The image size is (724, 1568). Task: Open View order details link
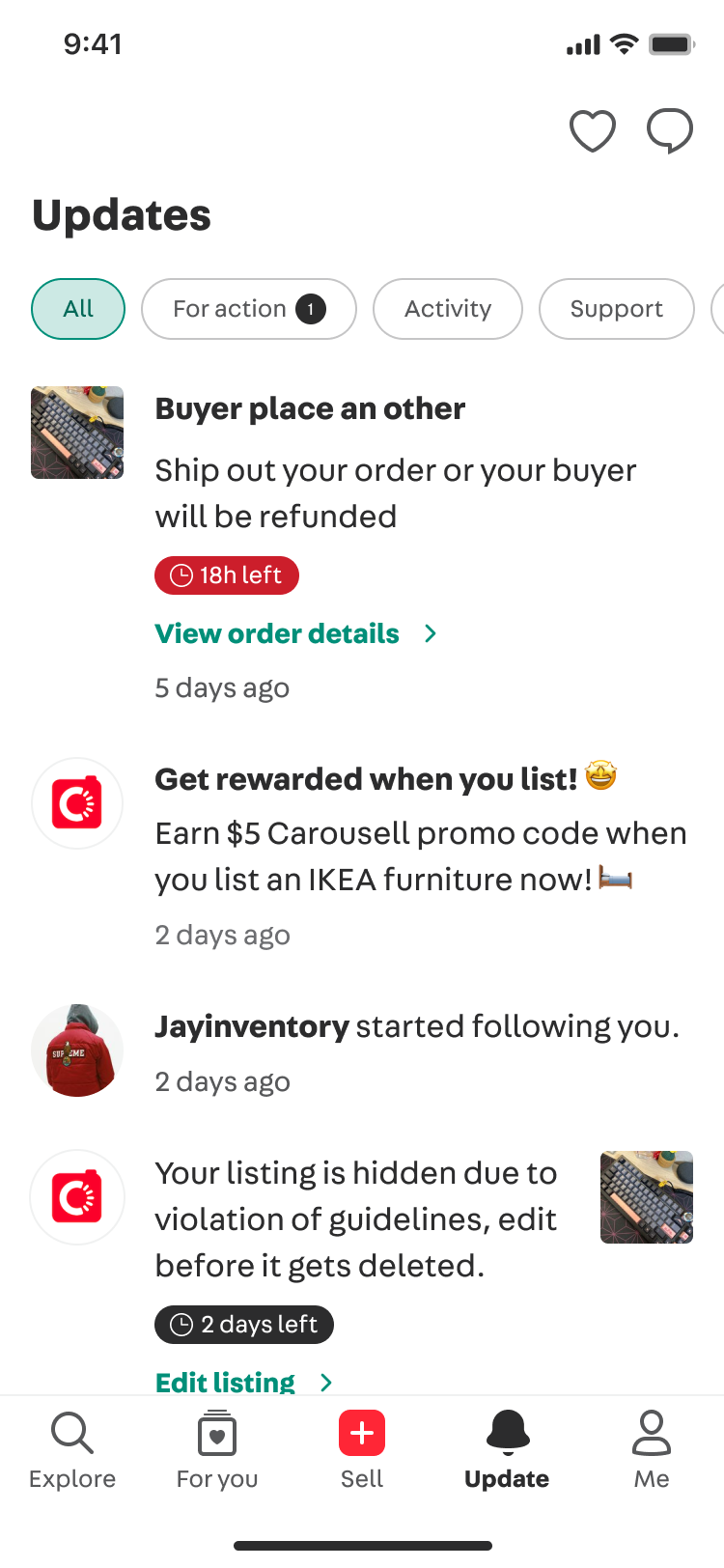(x=276, y=633)
